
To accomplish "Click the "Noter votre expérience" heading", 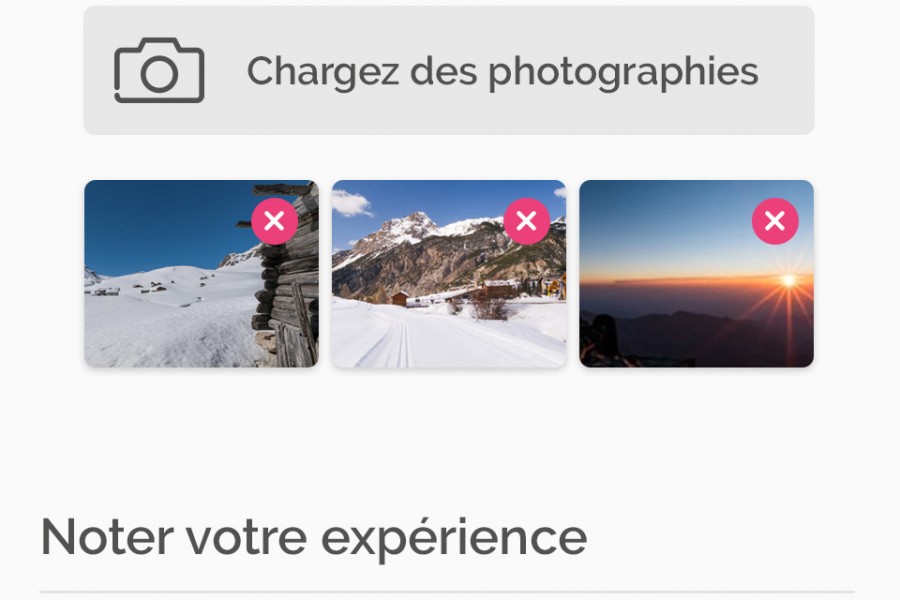I will 313,537.
